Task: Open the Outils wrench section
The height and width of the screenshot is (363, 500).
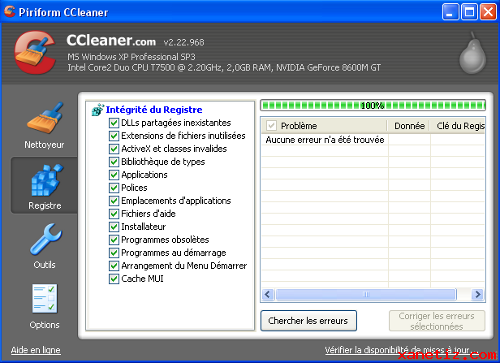Action: click(45, 246)
